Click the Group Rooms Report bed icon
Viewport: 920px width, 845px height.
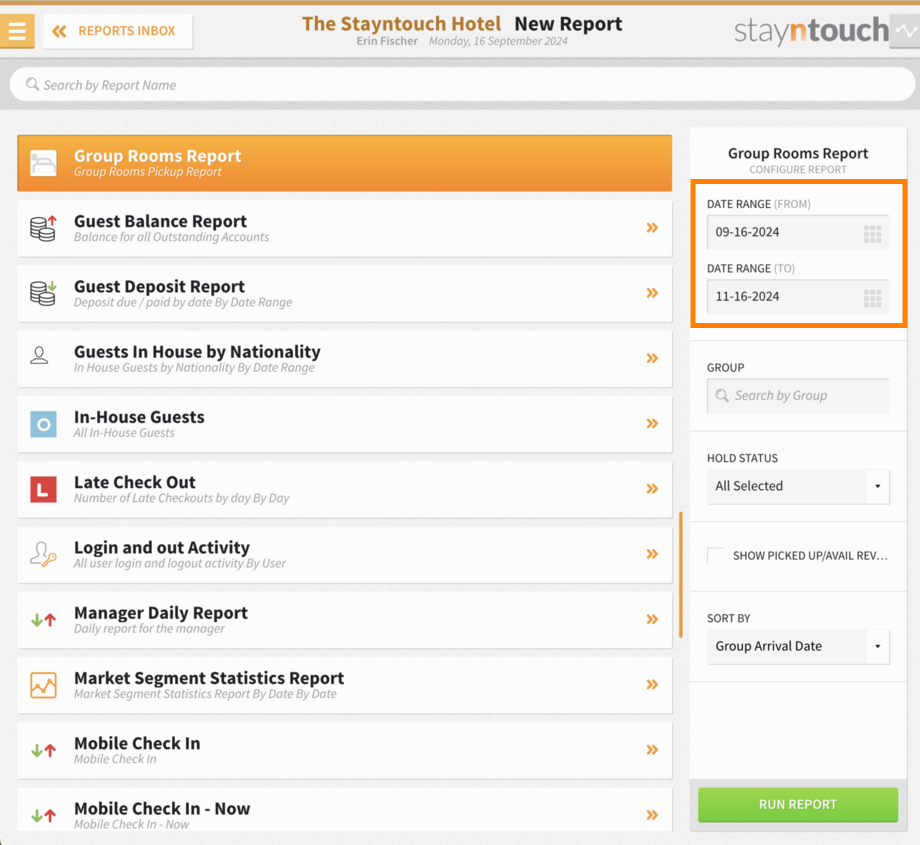[x=43, y=163]
